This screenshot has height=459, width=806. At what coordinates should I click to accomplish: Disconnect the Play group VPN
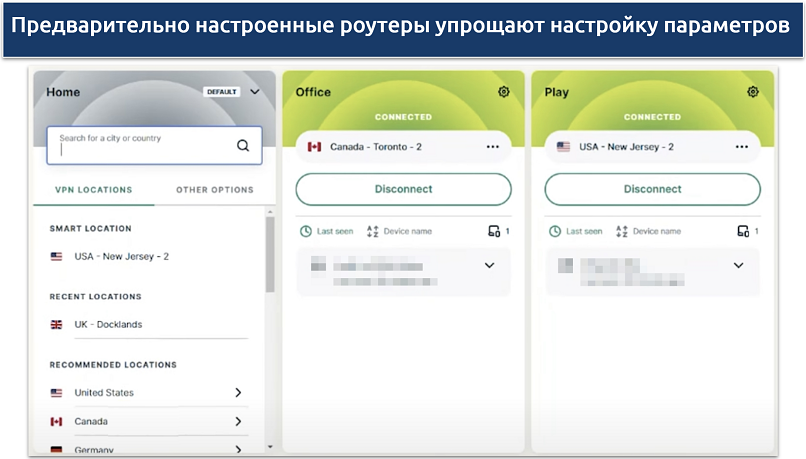pyautogui.click(x=652, y=189)
